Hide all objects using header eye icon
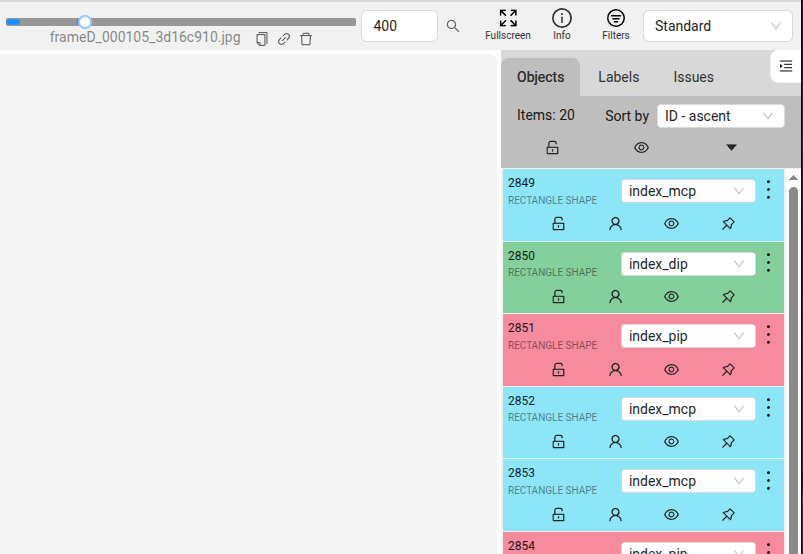This screenshot has width=803, height=554. [x=641, y=147]
